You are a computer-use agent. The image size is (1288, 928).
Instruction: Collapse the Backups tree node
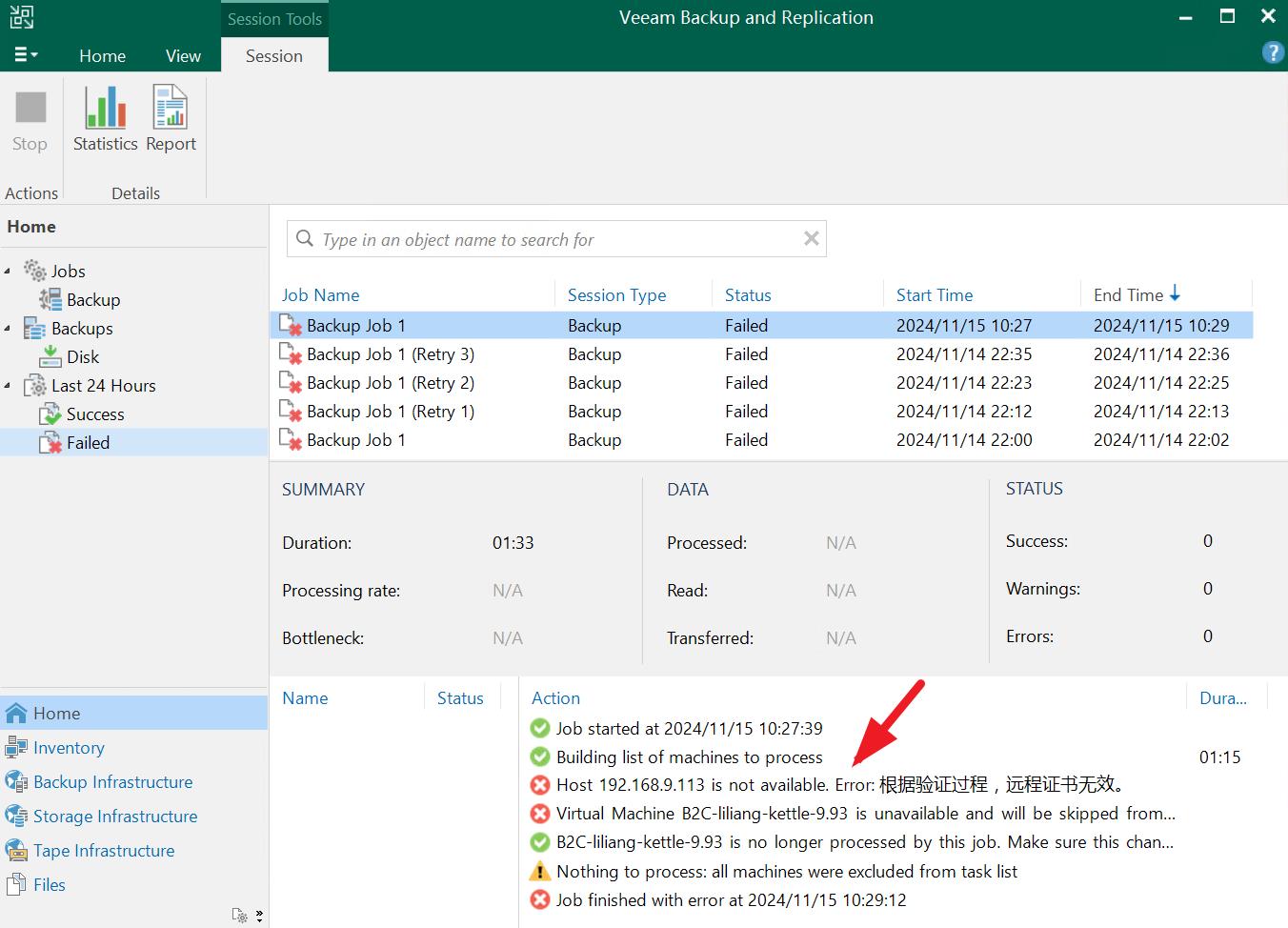pos(8,329)
